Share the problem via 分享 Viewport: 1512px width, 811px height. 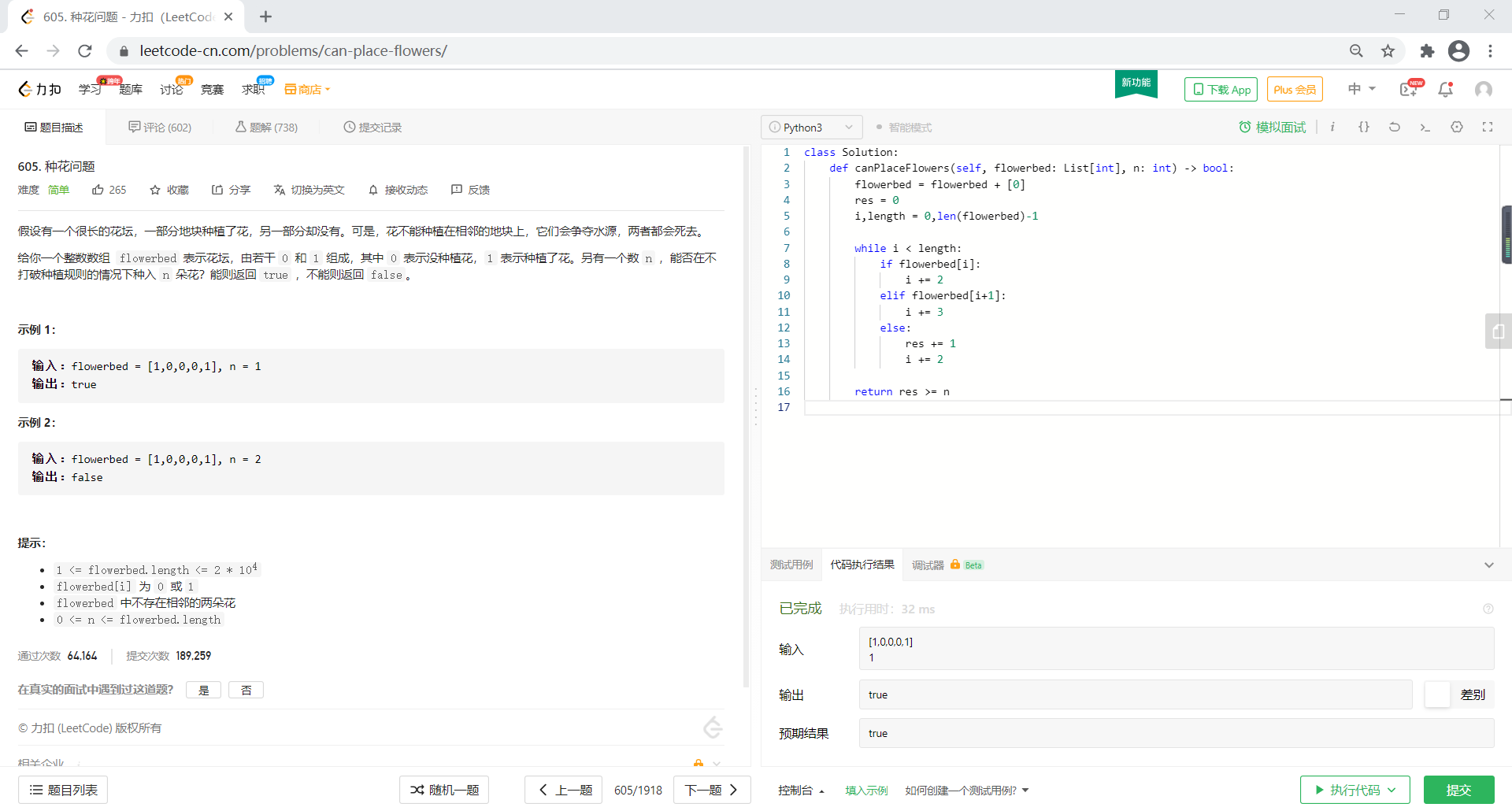231,190
